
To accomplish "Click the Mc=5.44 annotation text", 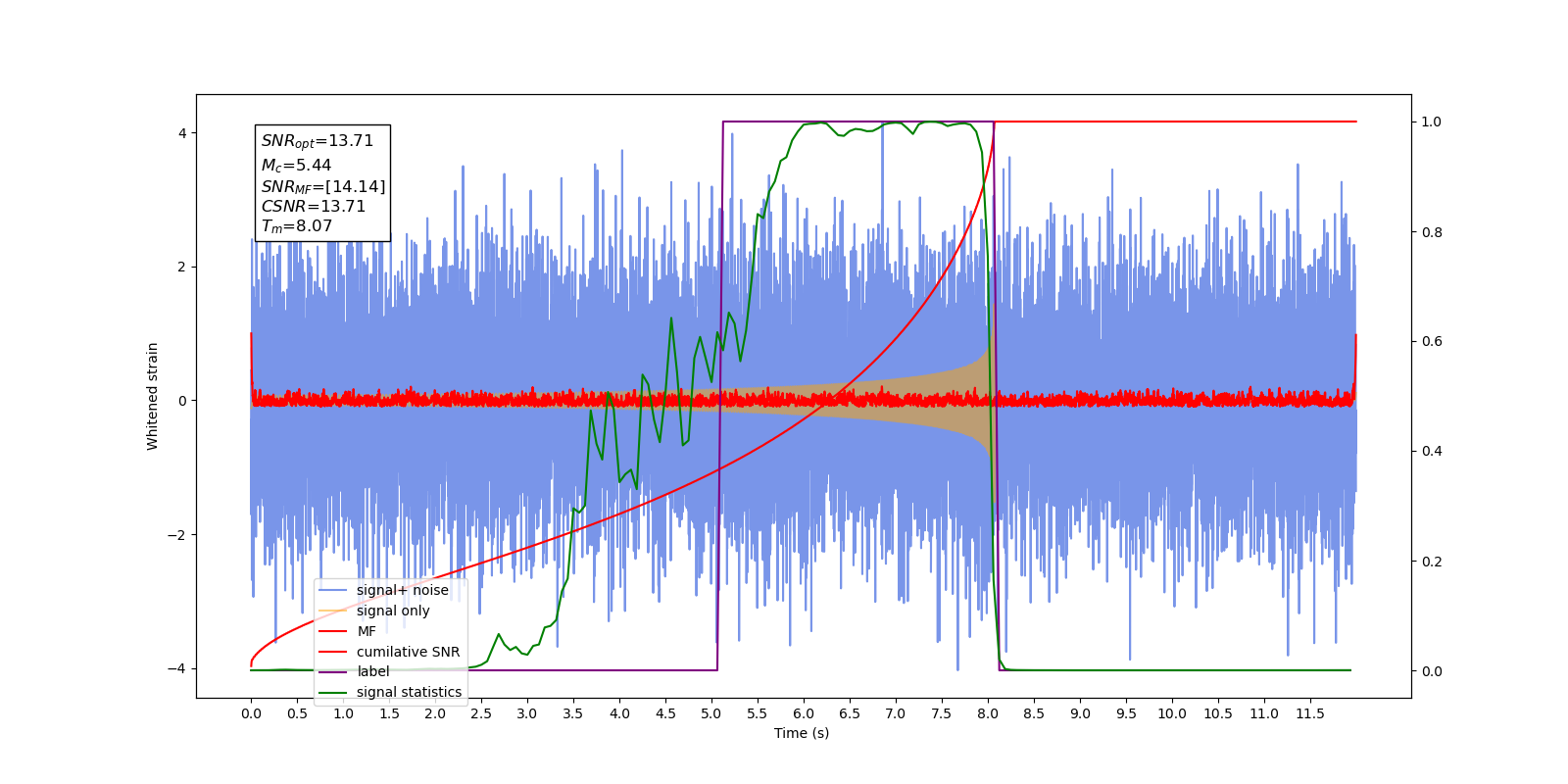I will [x=296, y=166].
